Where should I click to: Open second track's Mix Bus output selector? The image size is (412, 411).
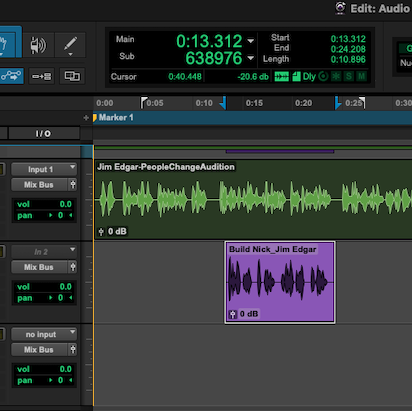(x=39, y=267)
